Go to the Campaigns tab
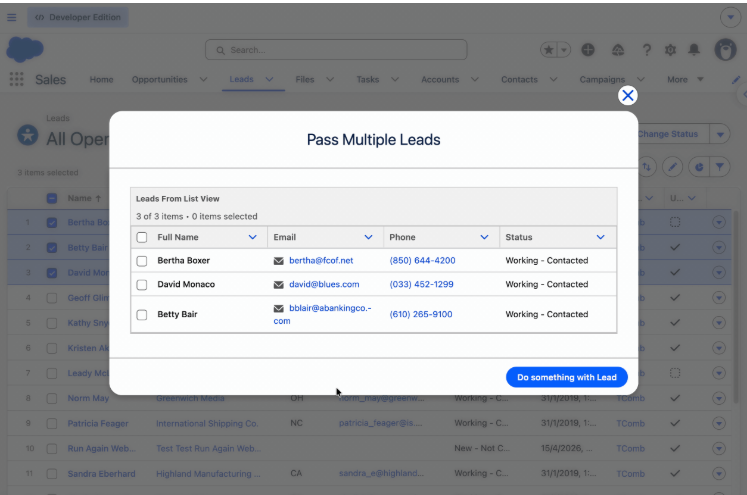The width and height of the screenshot is (747, 495). pyautogui.click(x=602, y=80)
